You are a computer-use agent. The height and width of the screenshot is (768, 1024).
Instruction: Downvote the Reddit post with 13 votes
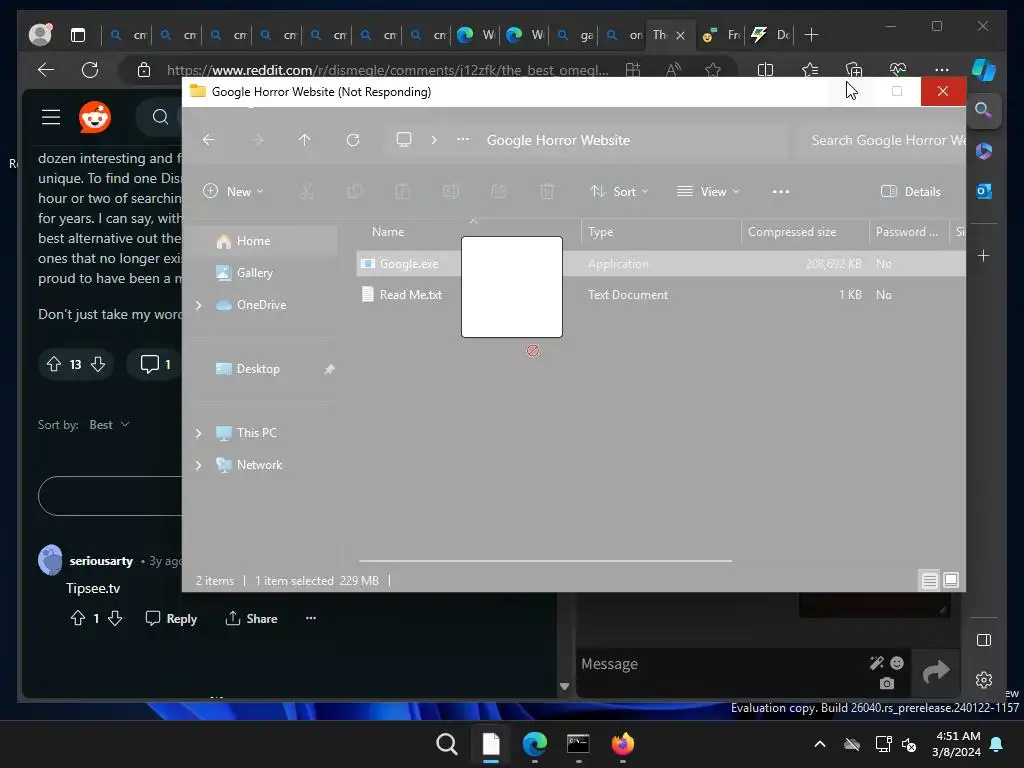[x=98, y=364]
